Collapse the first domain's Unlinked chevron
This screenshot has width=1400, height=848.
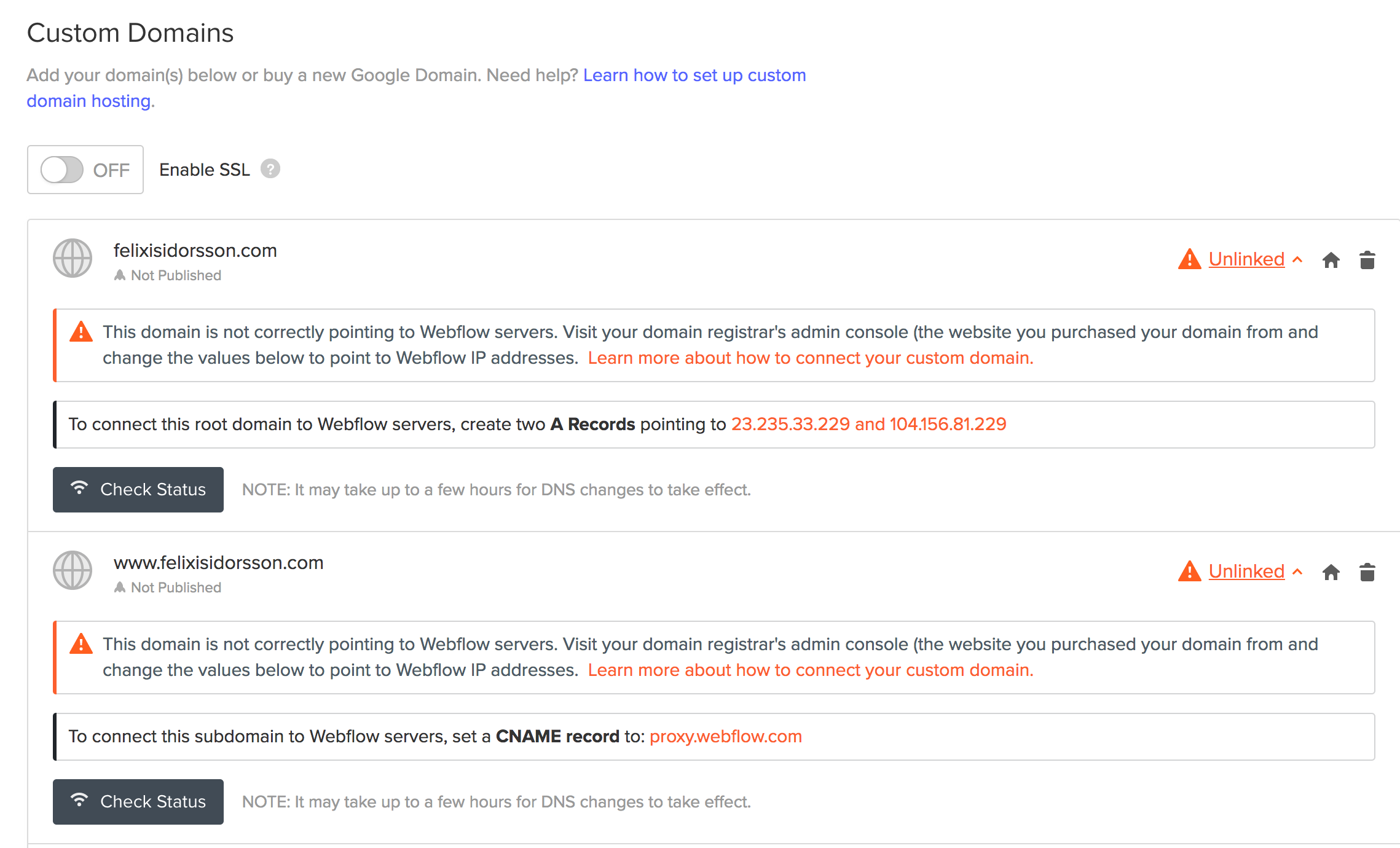click(x=1298, y=260)
